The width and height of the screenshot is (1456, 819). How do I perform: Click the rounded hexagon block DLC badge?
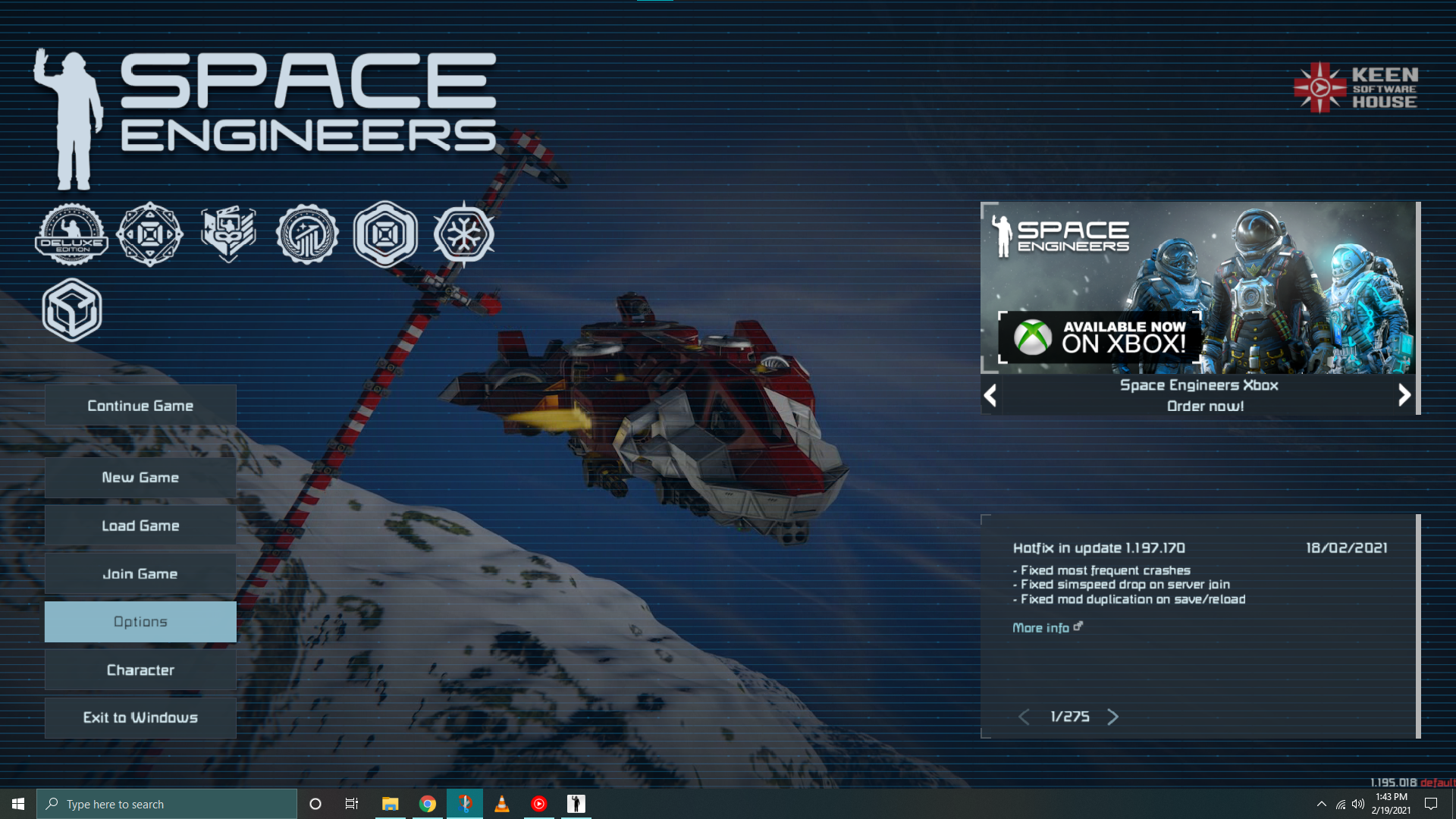(385, 234)
